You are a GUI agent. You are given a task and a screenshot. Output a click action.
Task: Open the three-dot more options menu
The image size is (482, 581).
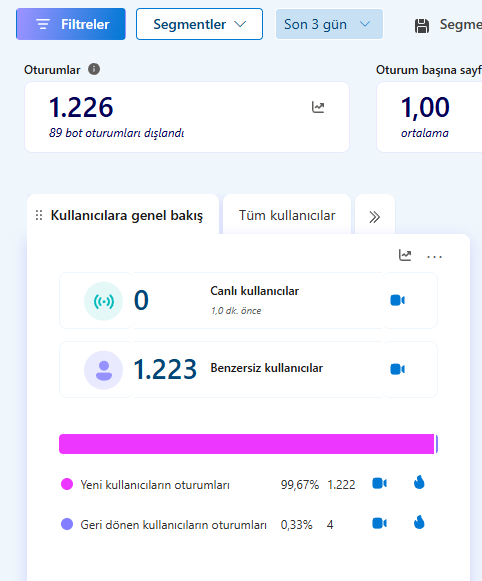(x=434, y=256)
